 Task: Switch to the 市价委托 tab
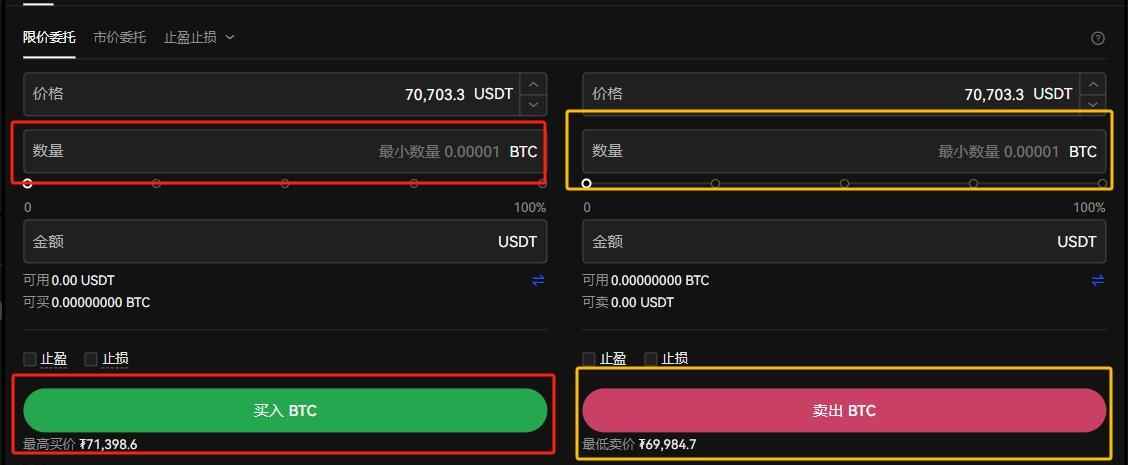[119, 37]
